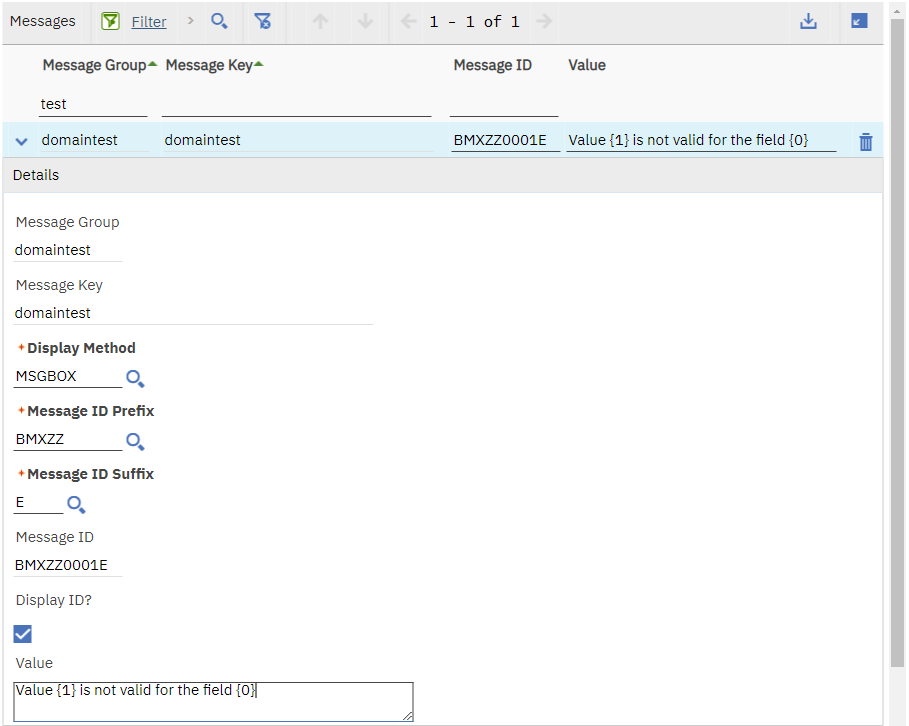Click the Details Message ID field BMXZZ0001E
This screenshot has width=909, height=726.
(68, 565)
